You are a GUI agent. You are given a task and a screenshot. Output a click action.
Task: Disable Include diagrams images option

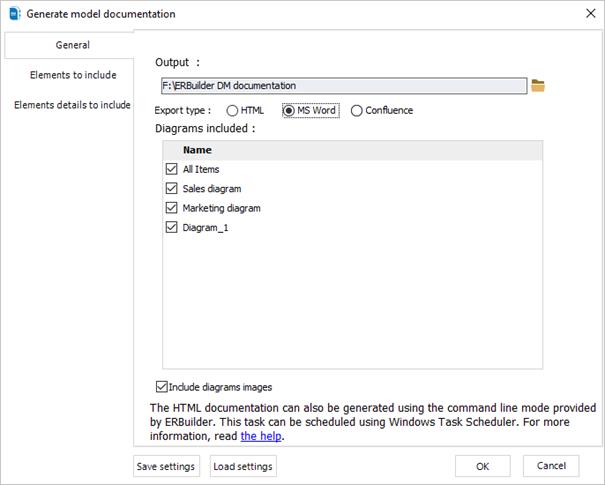(x=162, y=387)
